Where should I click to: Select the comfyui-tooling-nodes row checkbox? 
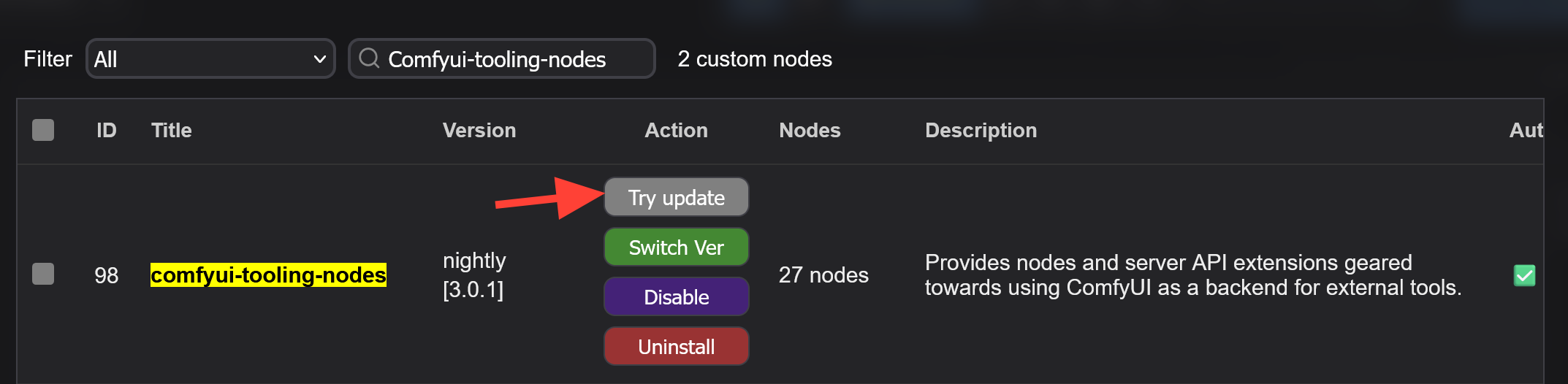click(43, 274)
